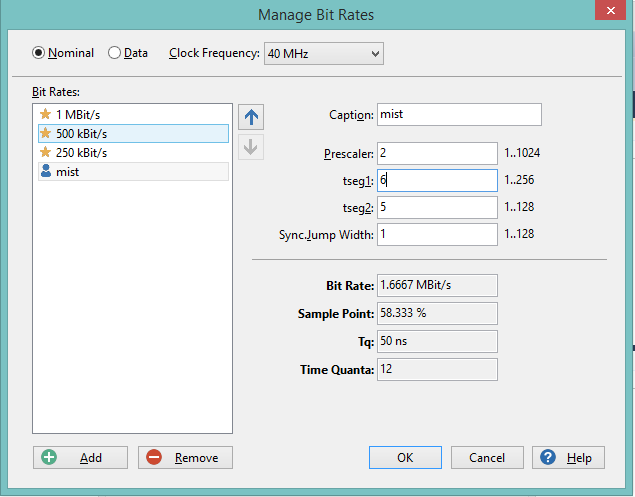Viewport: 635px width, 497px height.
Task: Click the star icon beside 1 MBit/s
Action: coord(45,114)
